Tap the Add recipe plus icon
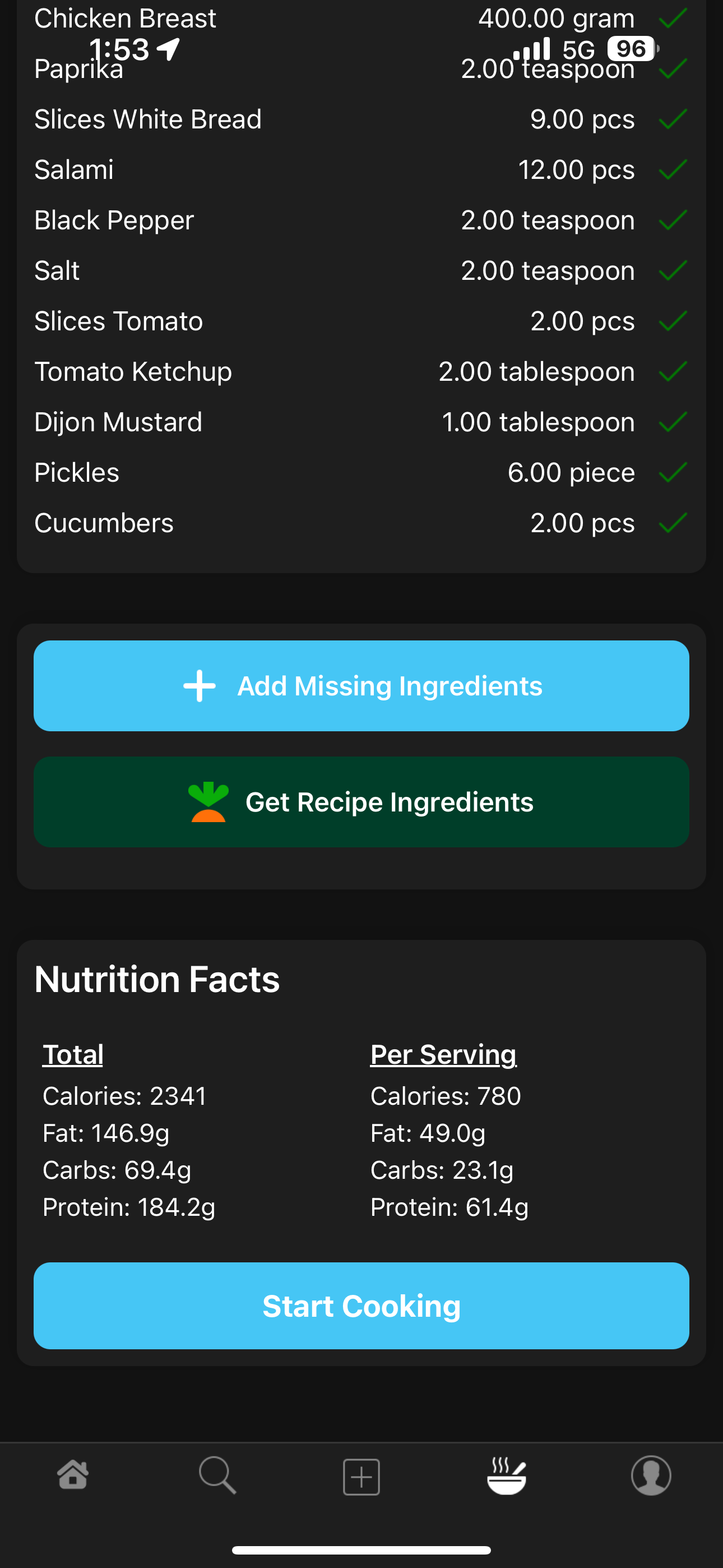The height and width of the screenshot is (1568, 723). 361,1476
